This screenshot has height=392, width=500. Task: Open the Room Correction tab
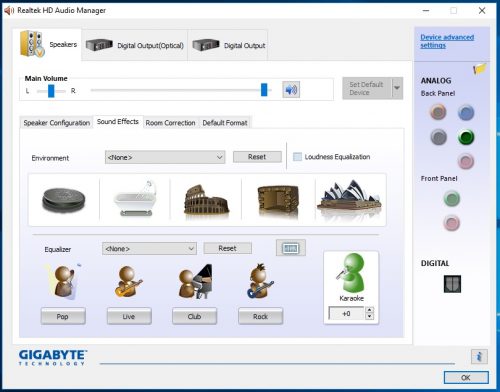point(170,123)
